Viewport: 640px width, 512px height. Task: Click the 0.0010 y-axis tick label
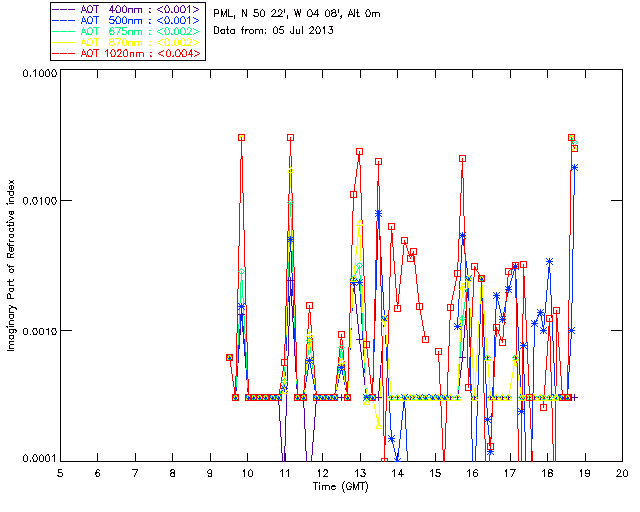39,331
